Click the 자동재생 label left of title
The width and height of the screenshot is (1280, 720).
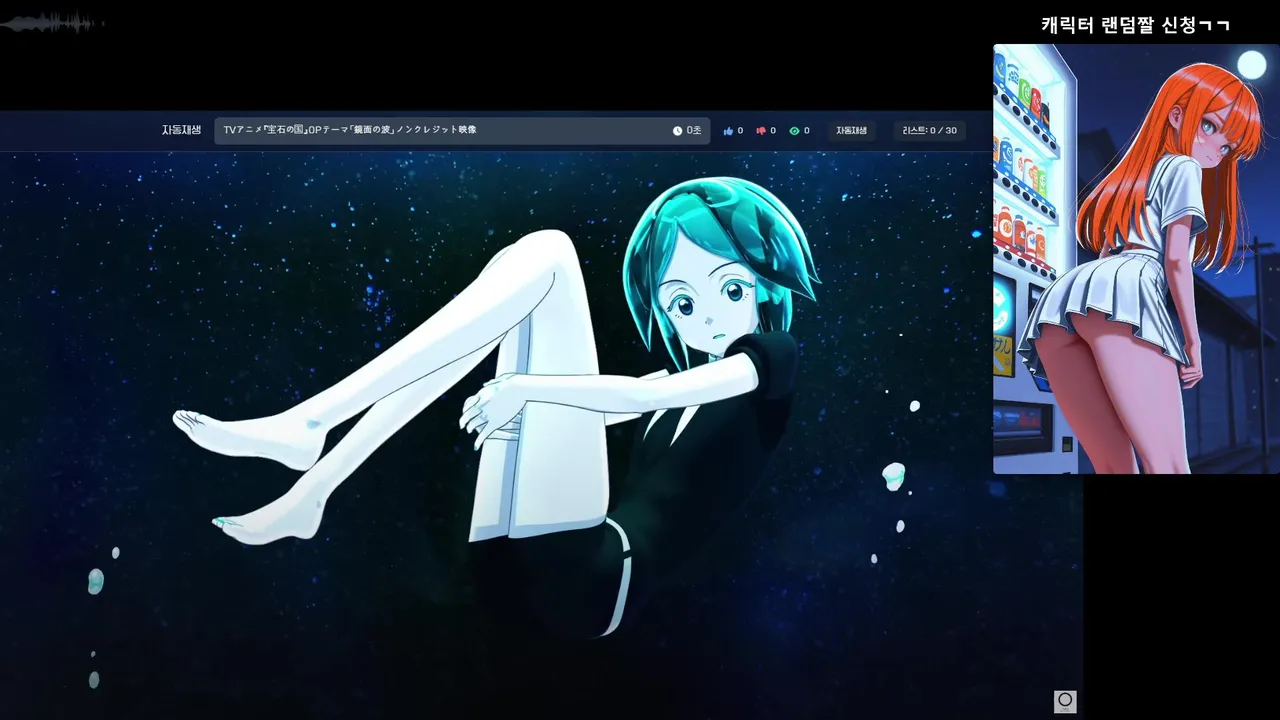pos(182,130)
